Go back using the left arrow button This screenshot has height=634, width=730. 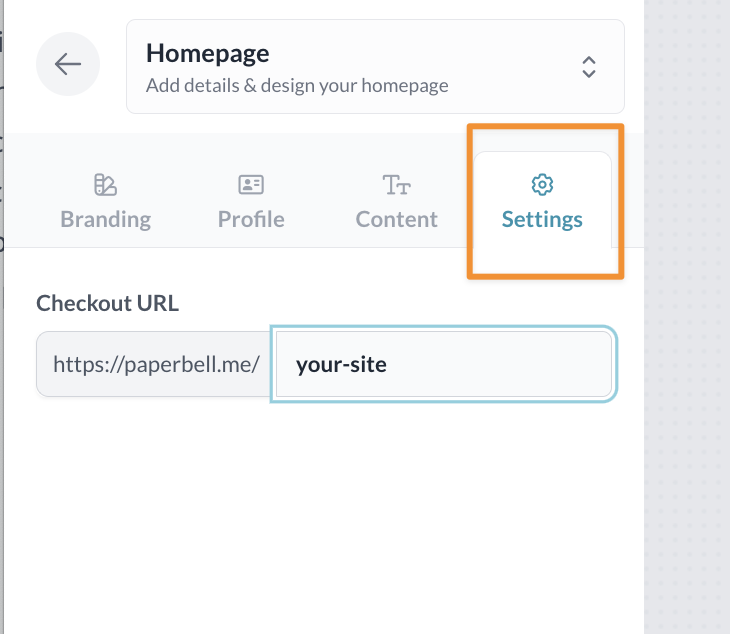click(x=68, y=65)
